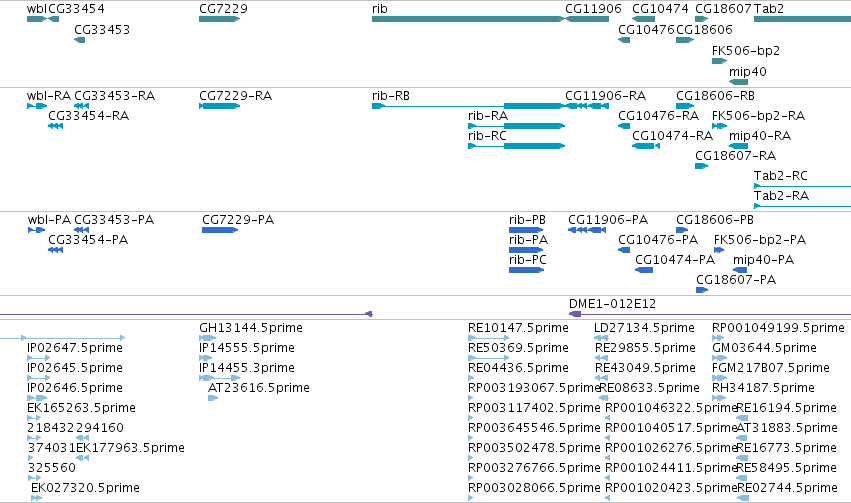Image resolution: width=851 pixels, height=503 pixels.
Task: Click the LD27134.5prime EST label
Action: [x=644, y=328]
